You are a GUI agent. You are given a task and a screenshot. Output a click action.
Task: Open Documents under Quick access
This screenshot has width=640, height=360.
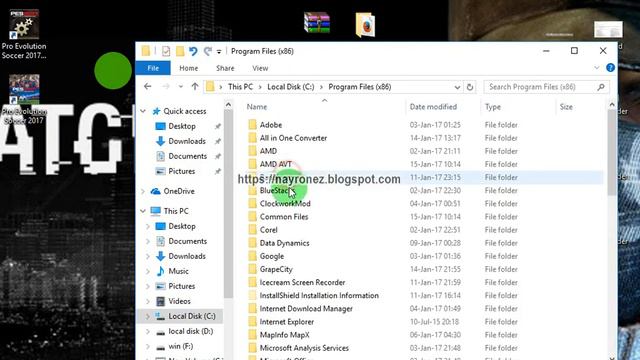187,156
